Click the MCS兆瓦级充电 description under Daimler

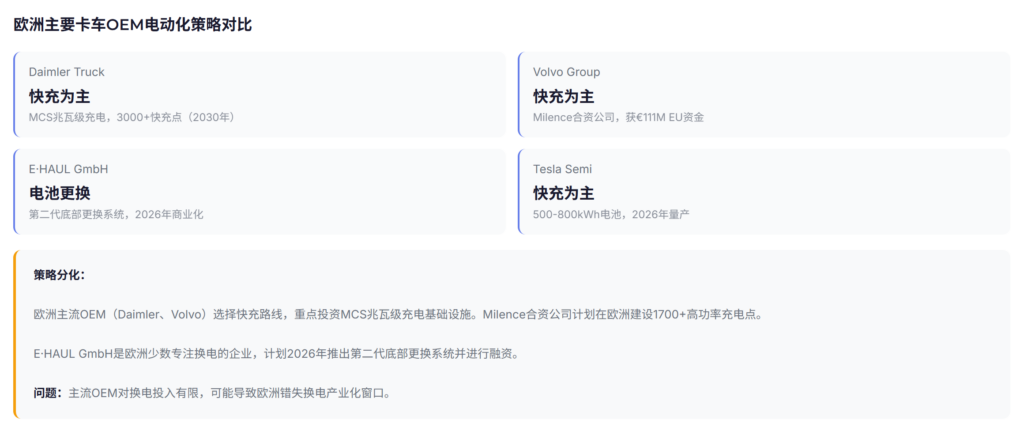[131, 117]
